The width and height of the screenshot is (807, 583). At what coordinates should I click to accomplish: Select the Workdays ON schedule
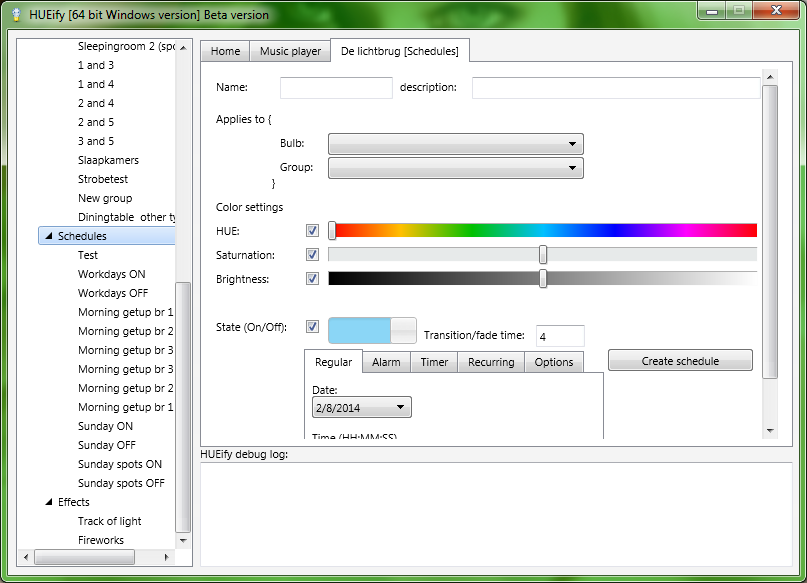(x=112, y=274)
